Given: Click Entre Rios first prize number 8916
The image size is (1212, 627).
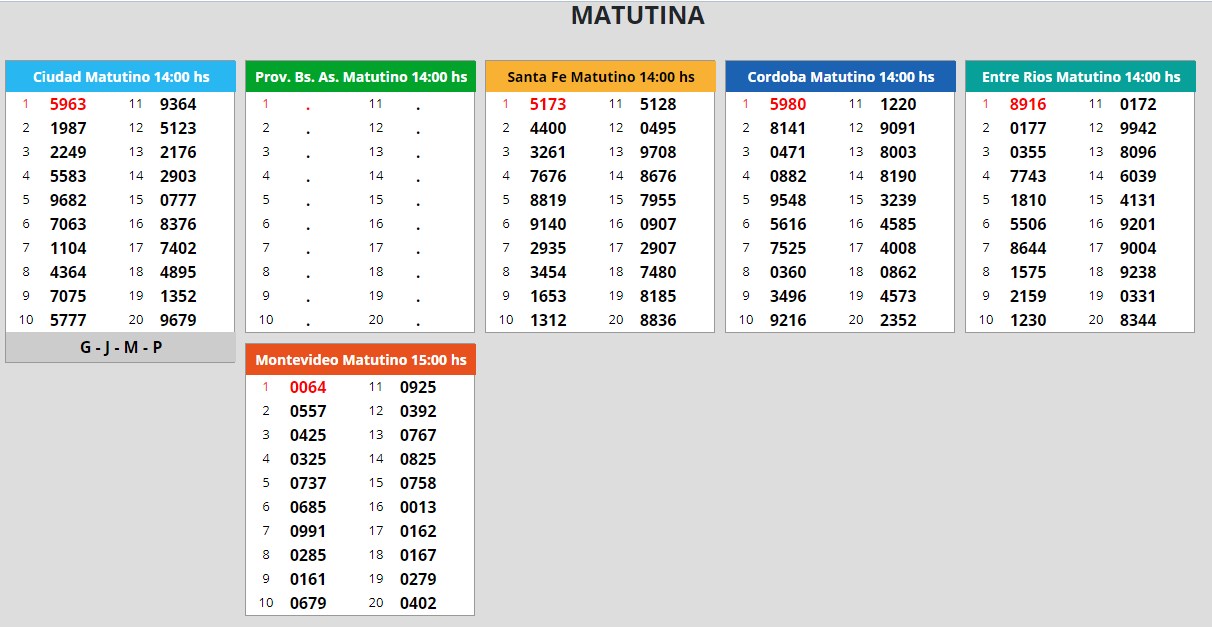Looking at the screenshot, I should click(x=1028, y=104).
